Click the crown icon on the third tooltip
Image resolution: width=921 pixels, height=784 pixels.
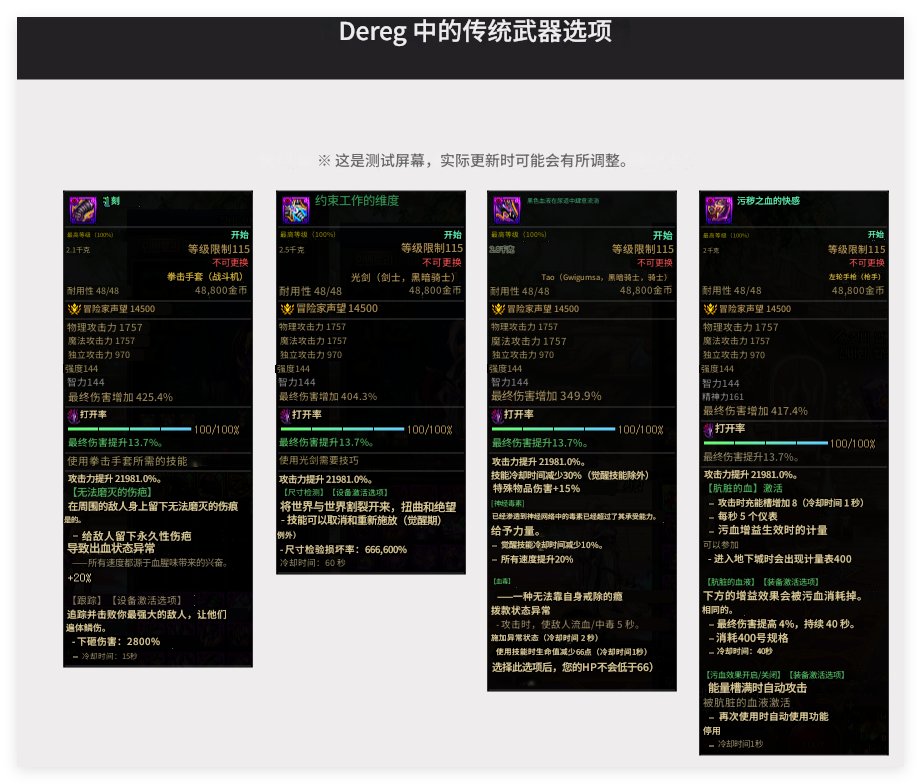click(498, 308)
